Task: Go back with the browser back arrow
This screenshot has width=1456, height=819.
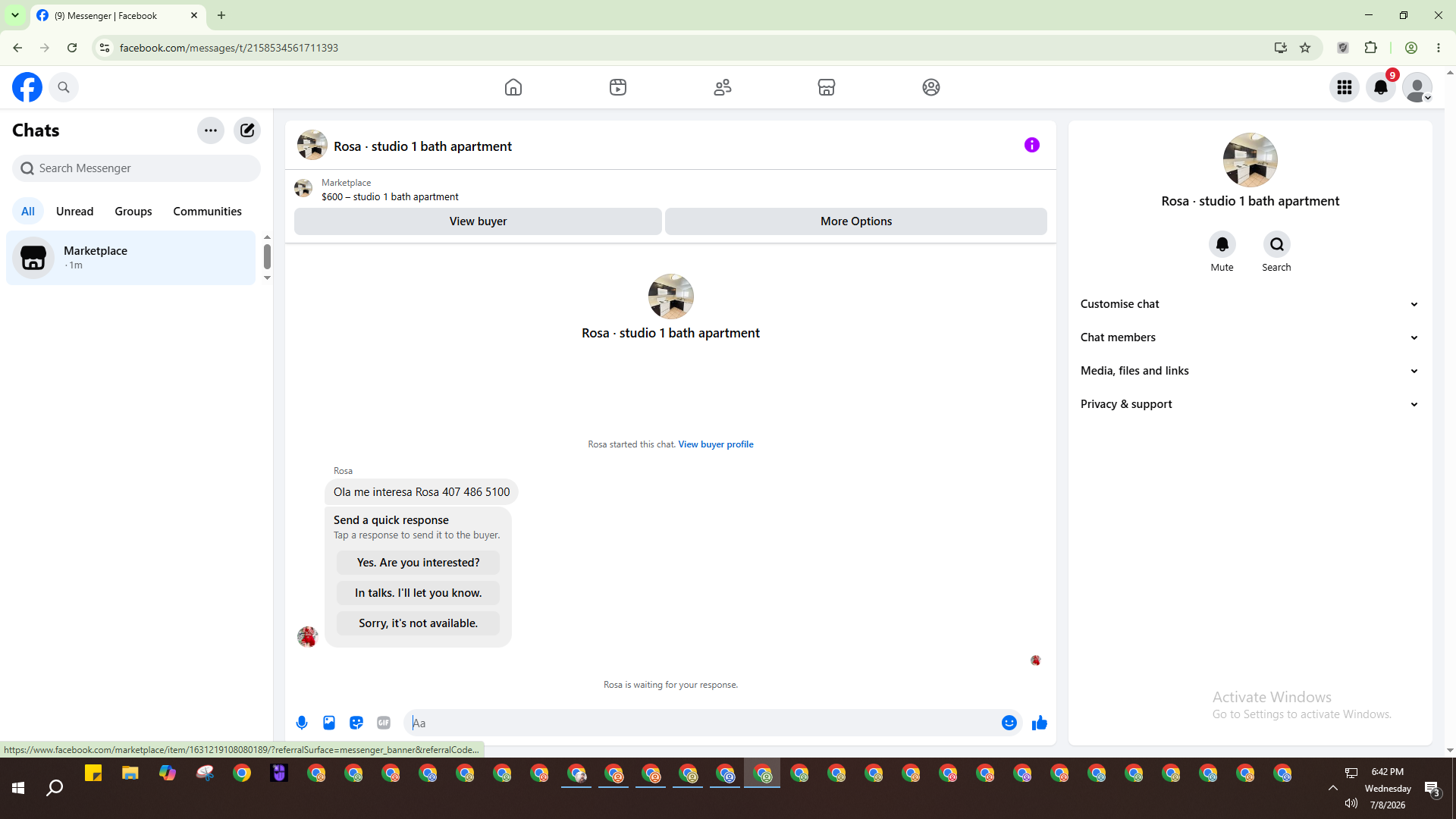Action: pyautogui.click(x=17, y=48)
